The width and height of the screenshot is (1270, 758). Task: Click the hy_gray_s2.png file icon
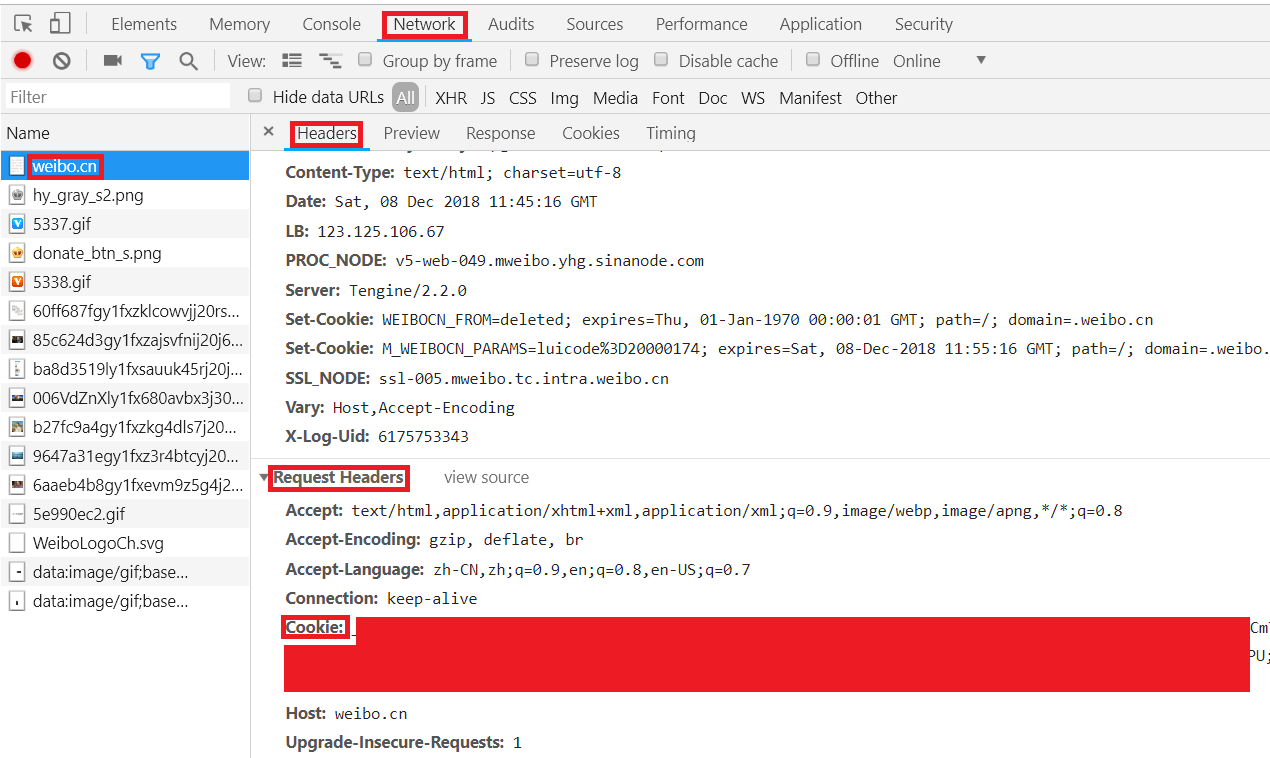(17, 195)
